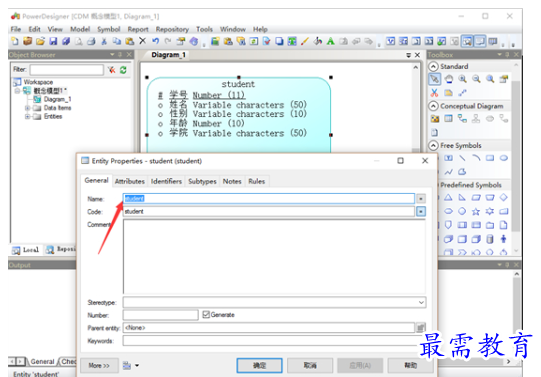Toggle the Generate checkbox

coord(206,315)
